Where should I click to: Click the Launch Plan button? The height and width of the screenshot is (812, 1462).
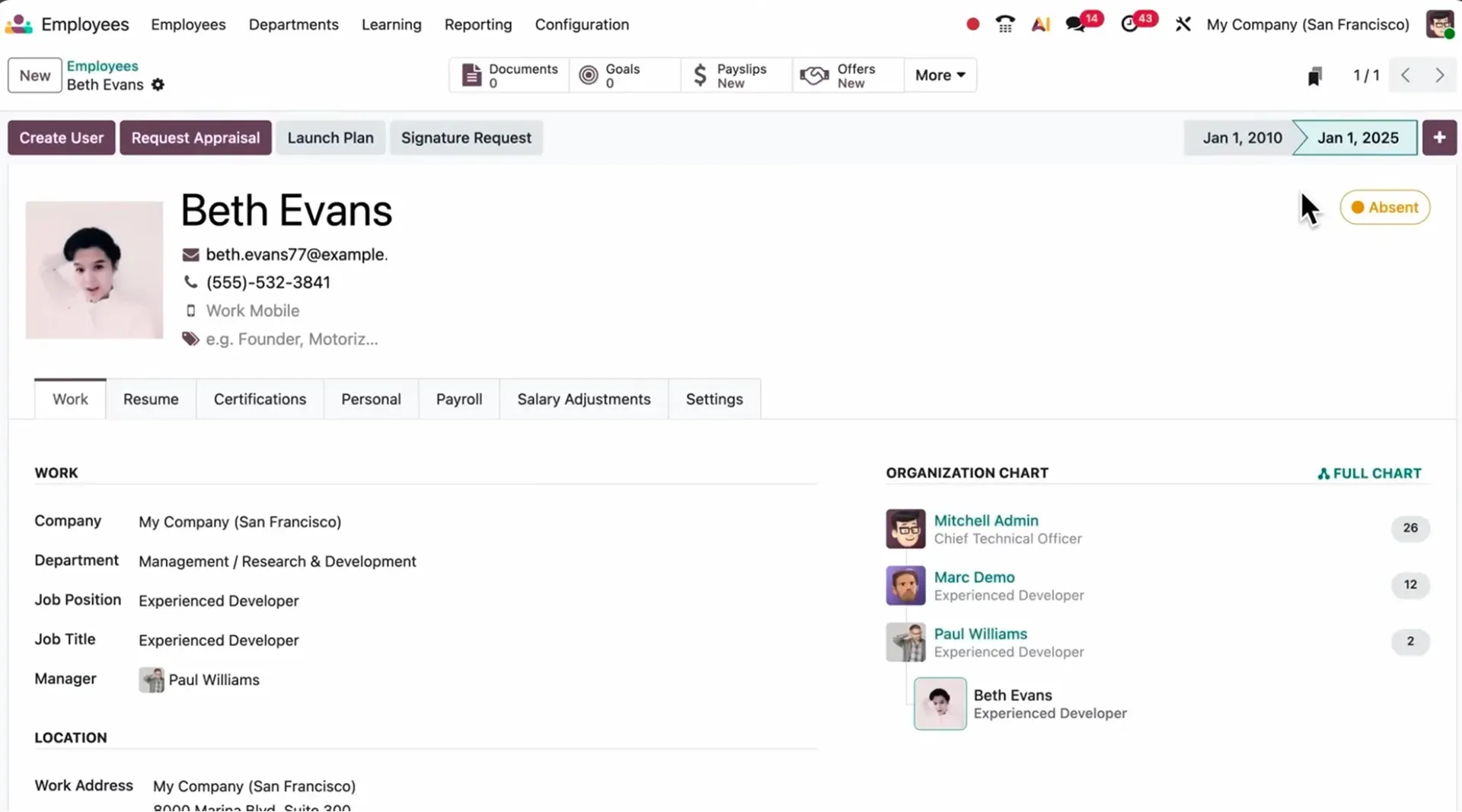tap(330, 138)
